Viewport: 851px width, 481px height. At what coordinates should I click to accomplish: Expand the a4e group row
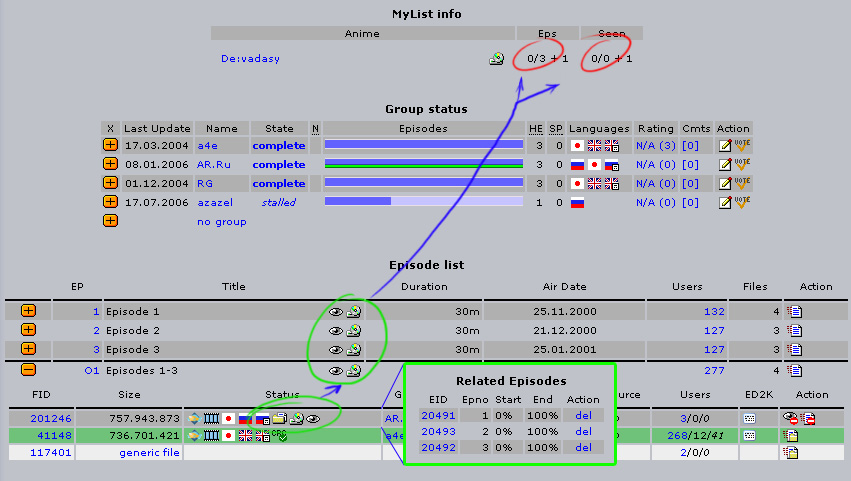tap(110, 145)
